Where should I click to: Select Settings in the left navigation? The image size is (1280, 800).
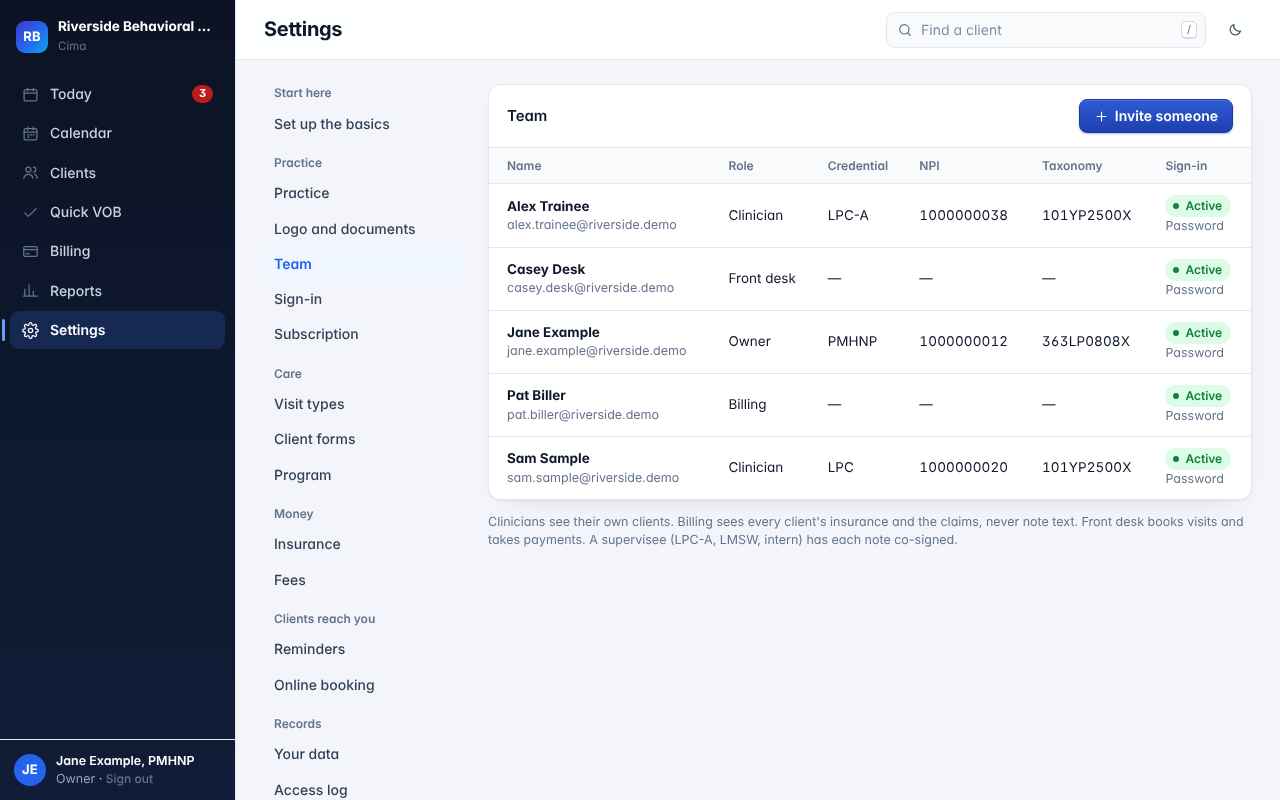[x=117, y=330]
